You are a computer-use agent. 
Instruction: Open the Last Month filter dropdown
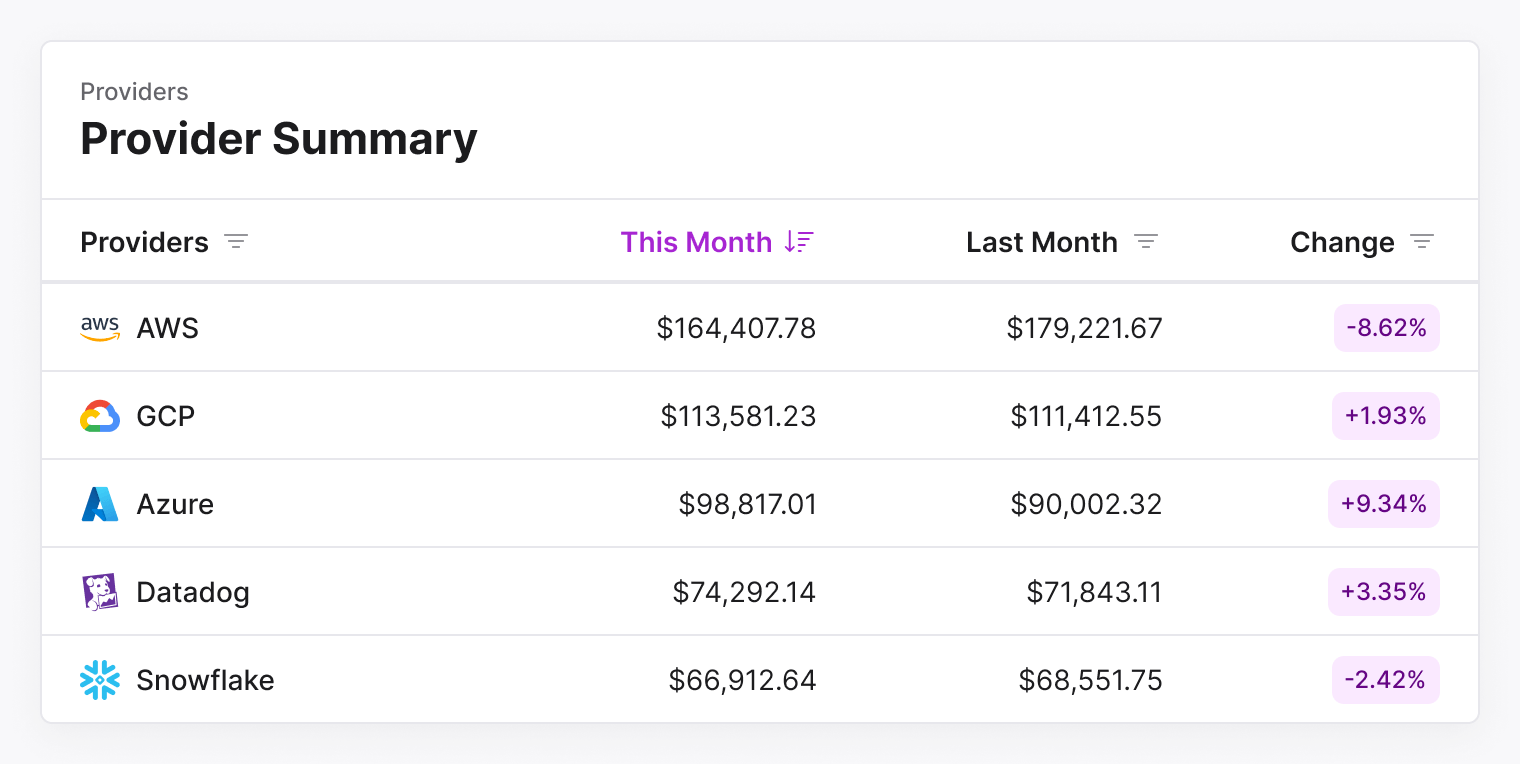point(1146,241)
